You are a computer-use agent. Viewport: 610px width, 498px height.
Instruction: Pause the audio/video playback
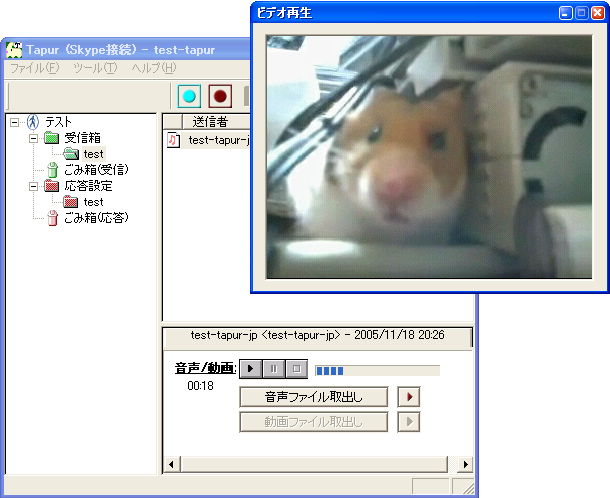pos(273,369)
